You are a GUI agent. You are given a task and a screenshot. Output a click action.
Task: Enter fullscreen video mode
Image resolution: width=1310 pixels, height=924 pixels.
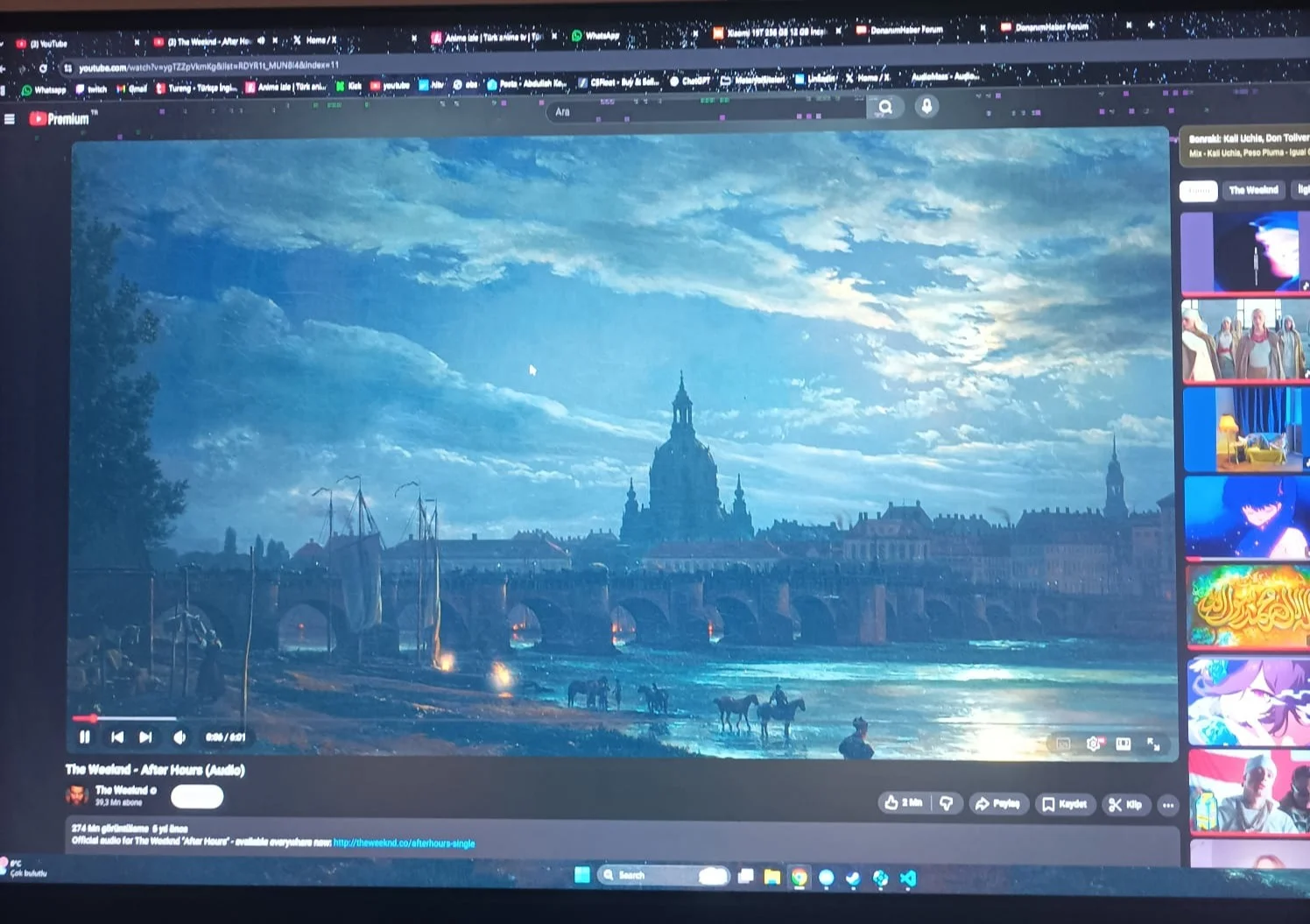coord(1154,744)
